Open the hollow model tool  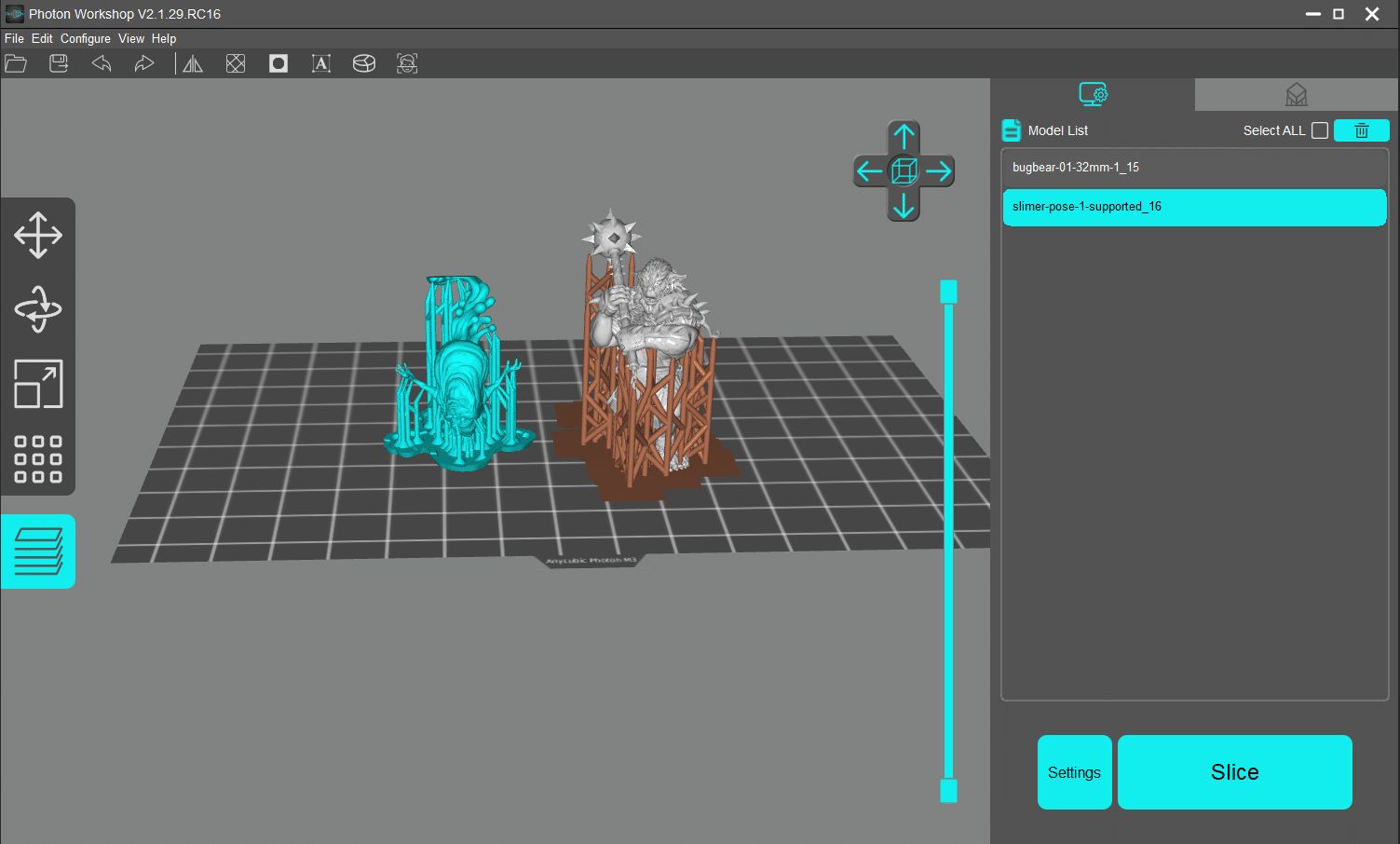279,63
